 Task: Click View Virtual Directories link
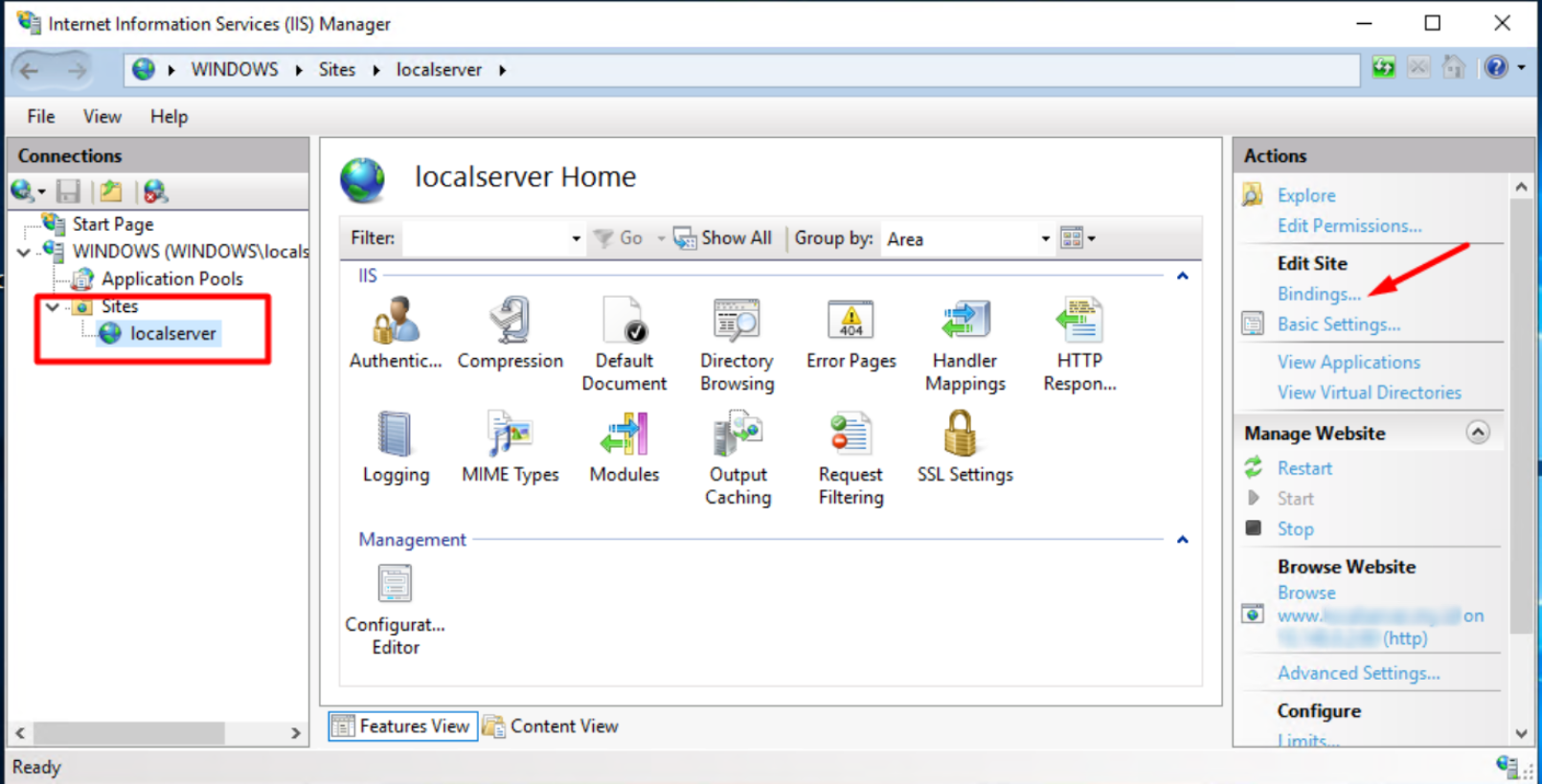pos(1370,392)
